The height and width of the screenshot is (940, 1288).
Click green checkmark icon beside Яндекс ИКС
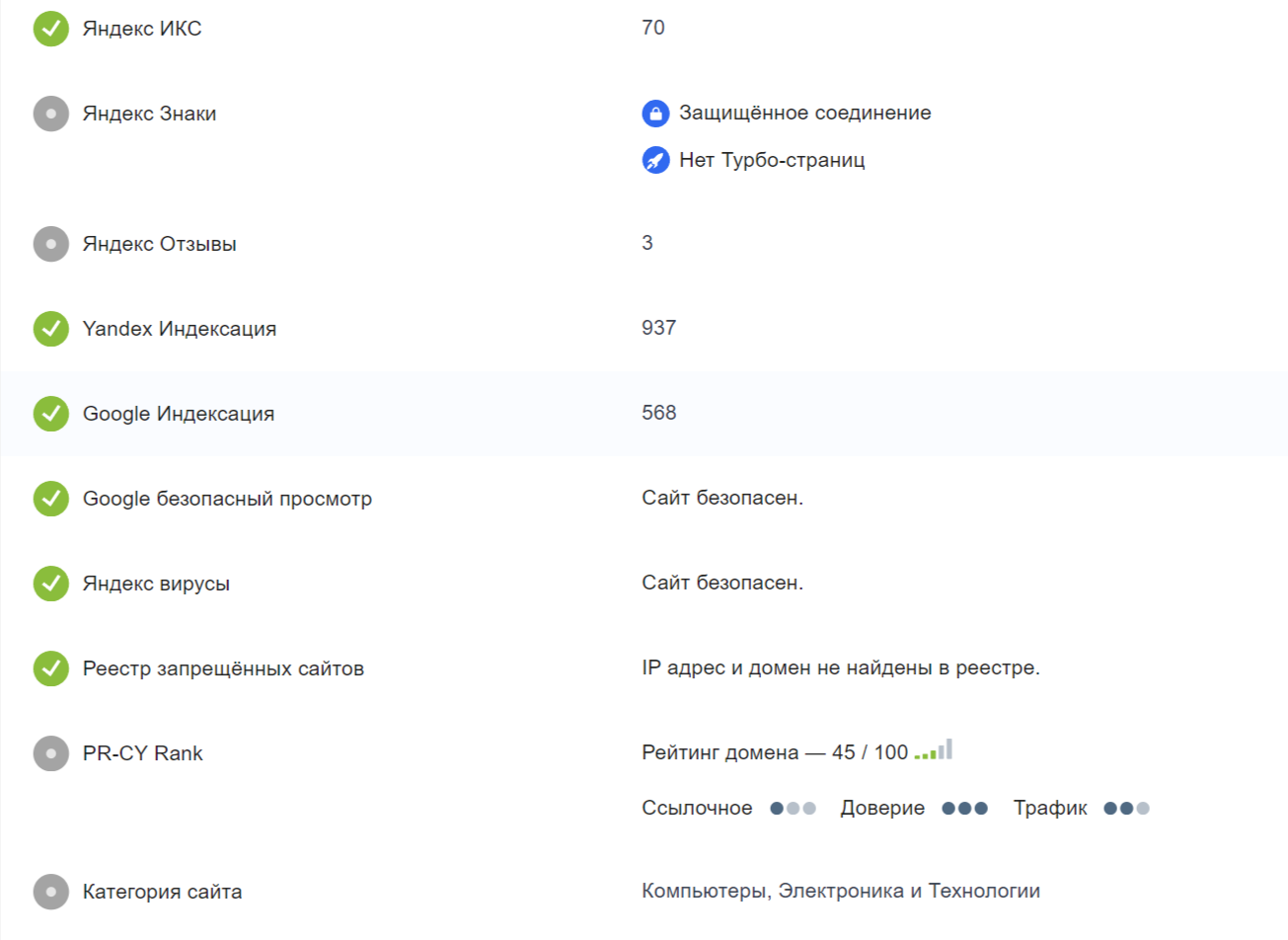tap(51, 29)
